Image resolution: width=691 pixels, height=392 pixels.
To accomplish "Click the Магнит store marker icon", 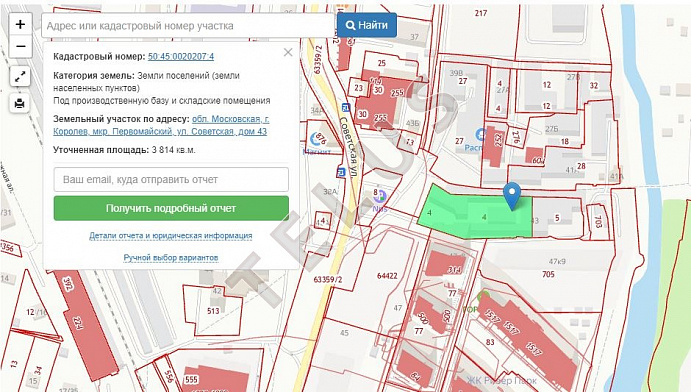I will coord(316,139).
